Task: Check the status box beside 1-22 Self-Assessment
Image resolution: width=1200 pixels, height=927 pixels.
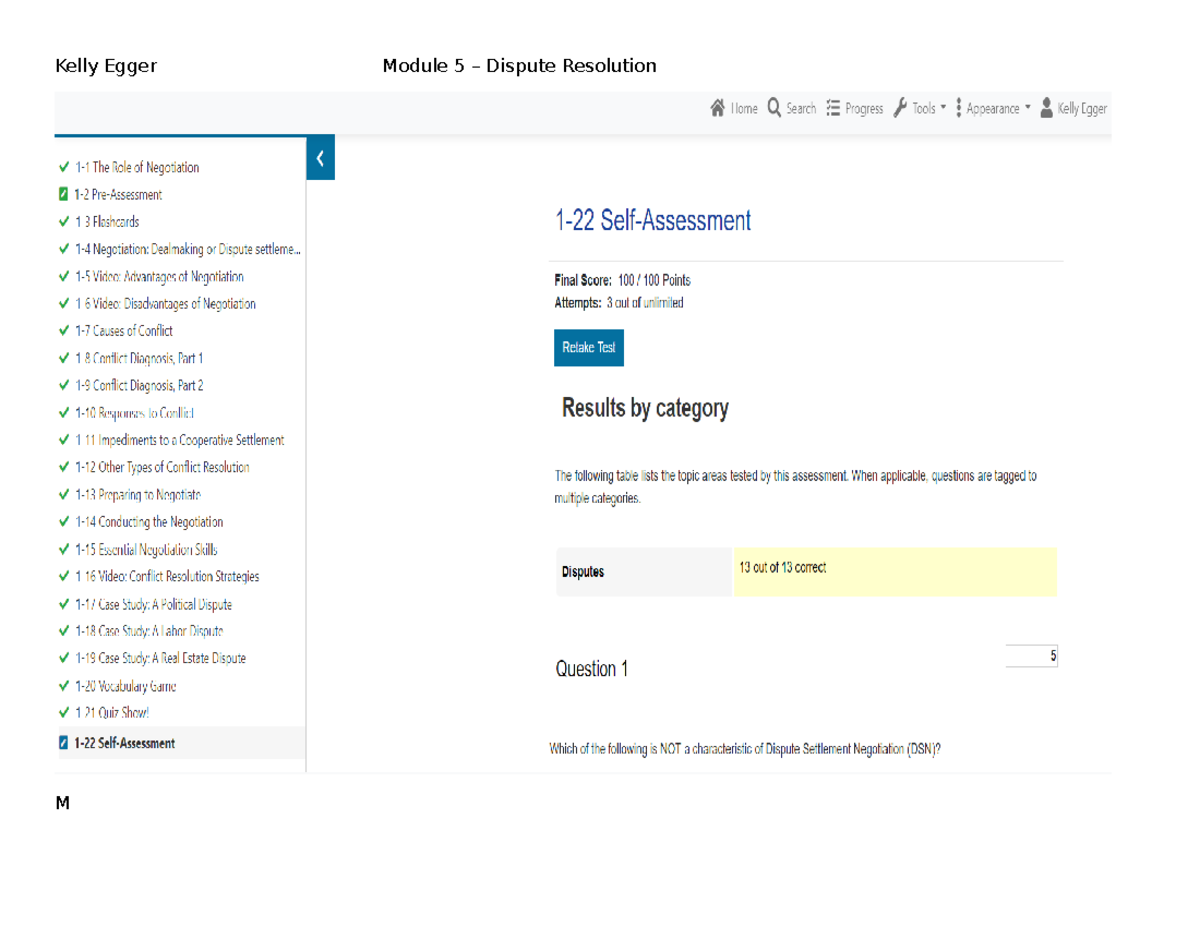Action: (x=62, y=743)
